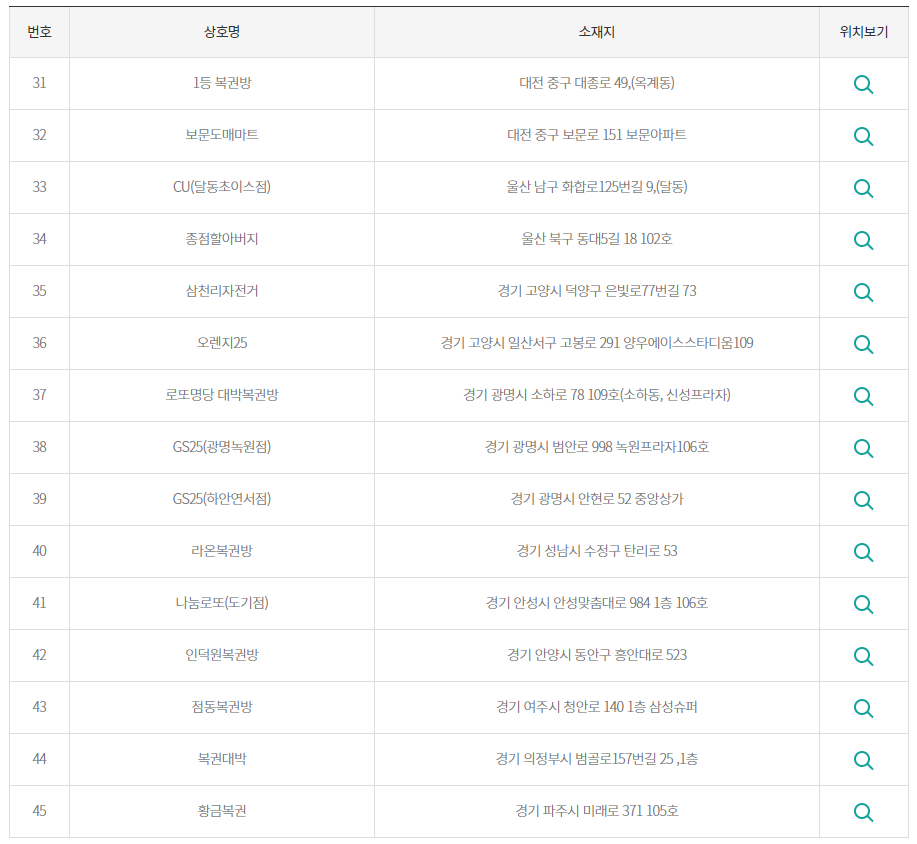Click address 울산 북구 동대5길 18 102호

click(x=597, y=239)
